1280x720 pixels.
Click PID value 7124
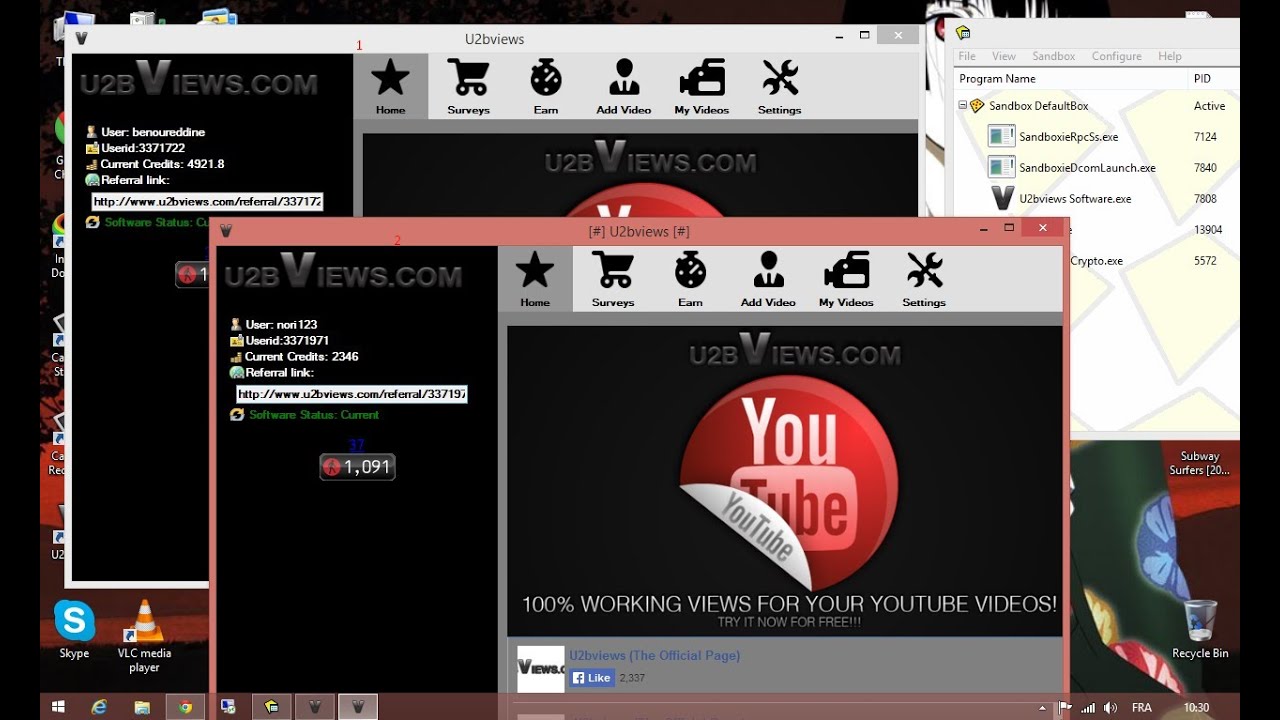pyautogui.click(x=1205, y=137)
